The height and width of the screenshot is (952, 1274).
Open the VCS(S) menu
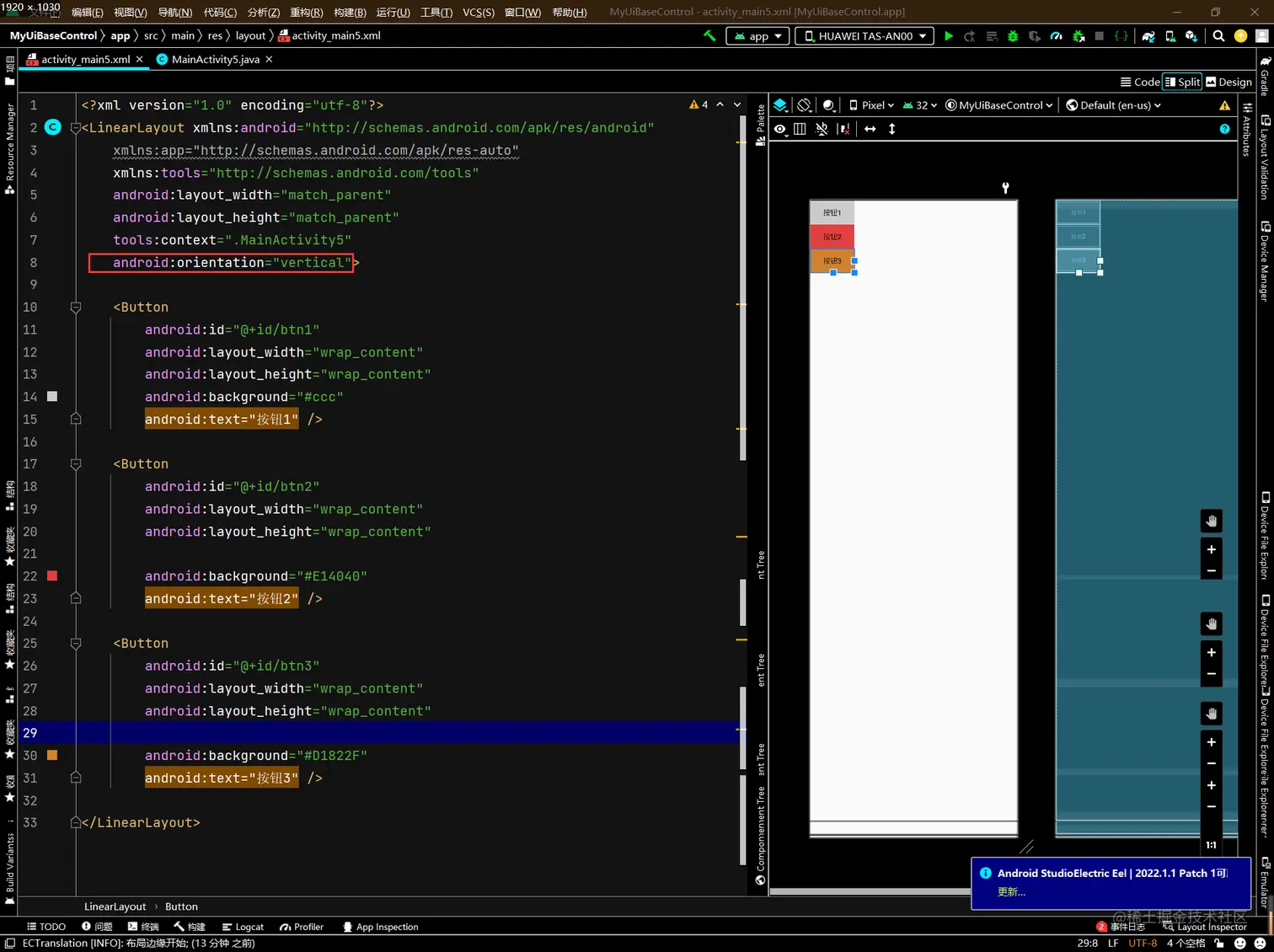tap(478, 13)
